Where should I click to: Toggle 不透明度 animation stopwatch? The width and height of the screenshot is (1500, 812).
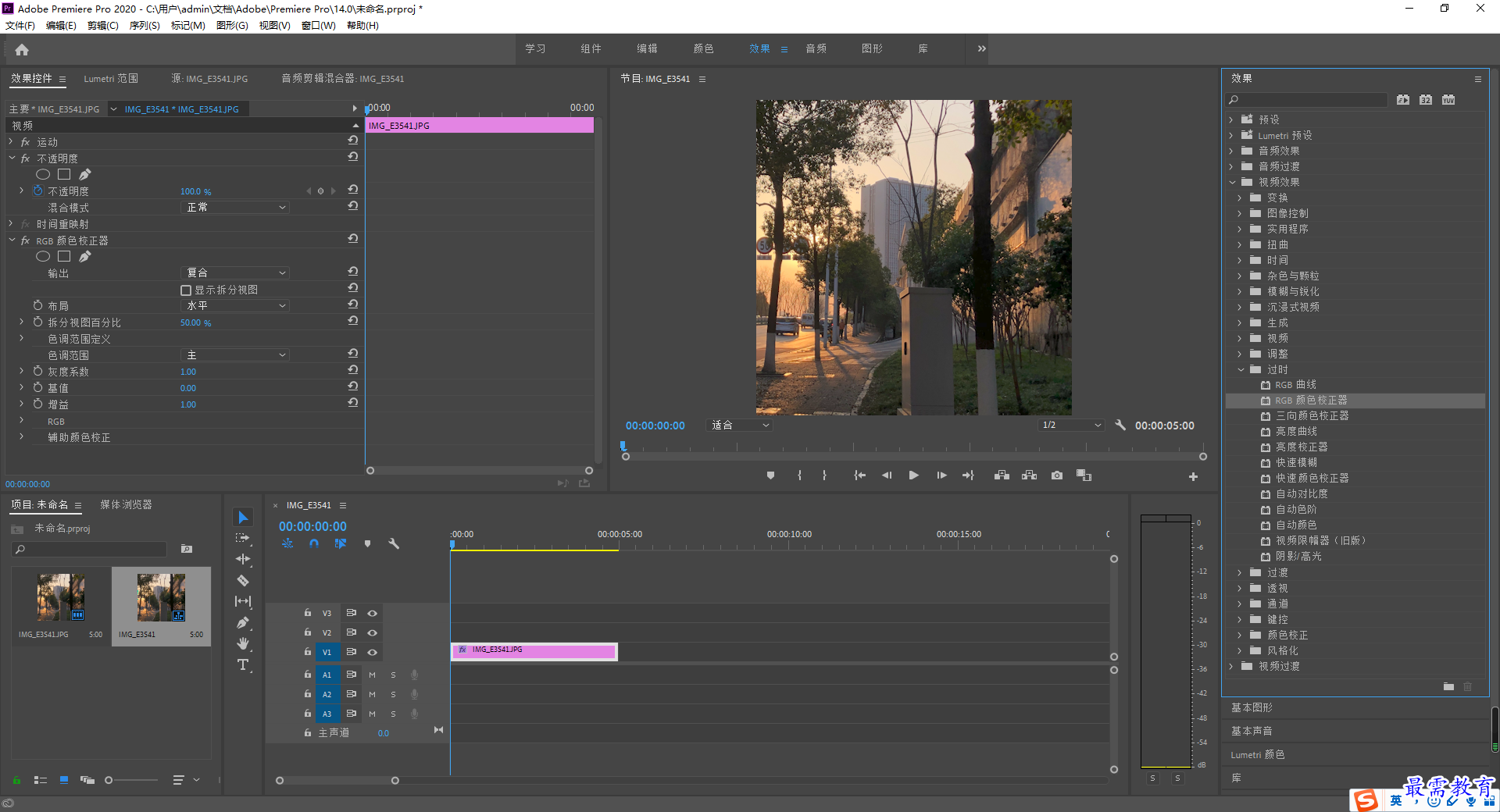(x=37, y=191)
